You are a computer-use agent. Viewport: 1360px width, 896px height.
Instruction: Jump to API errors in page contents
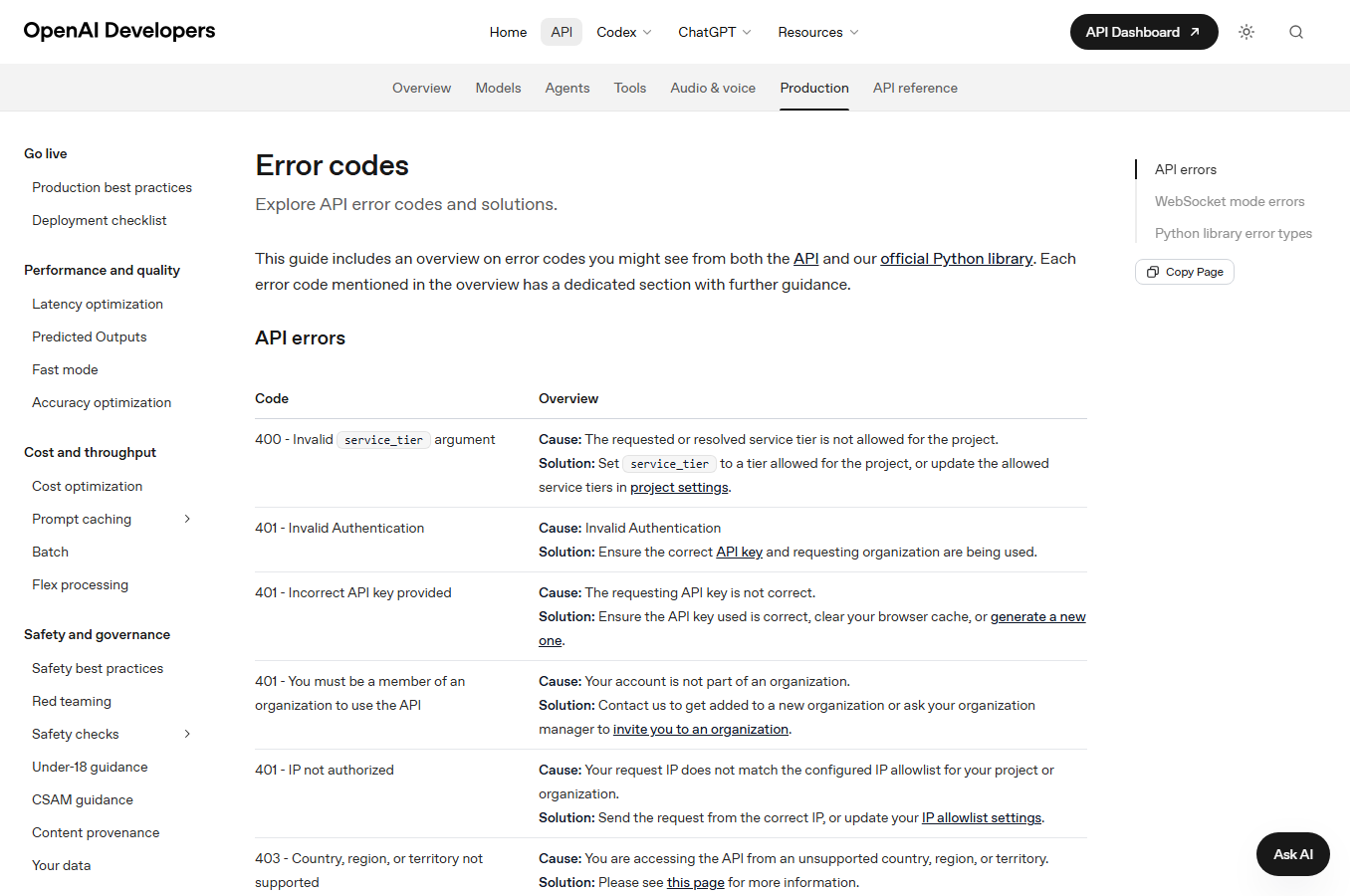click(1186, 169)
